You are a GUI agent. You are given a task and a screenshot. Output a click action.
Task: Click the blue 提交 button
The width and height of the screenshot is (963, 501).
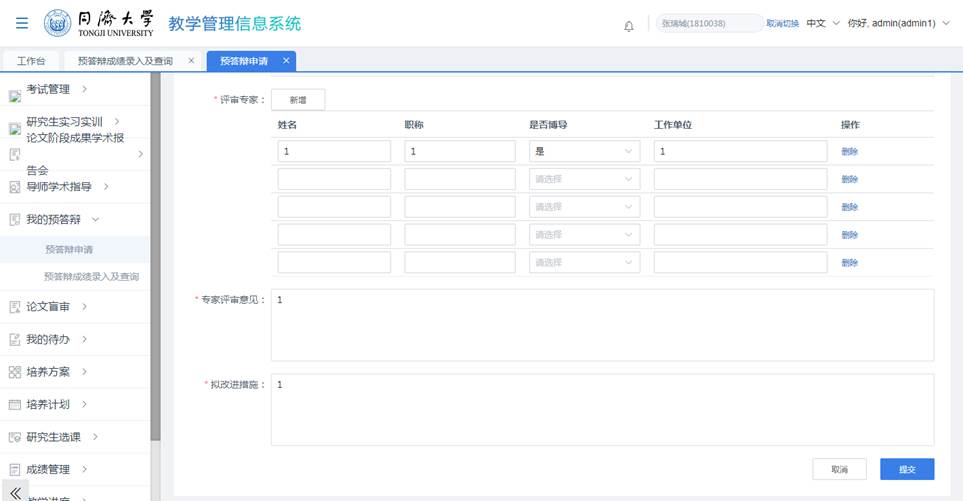coord(907,469)
